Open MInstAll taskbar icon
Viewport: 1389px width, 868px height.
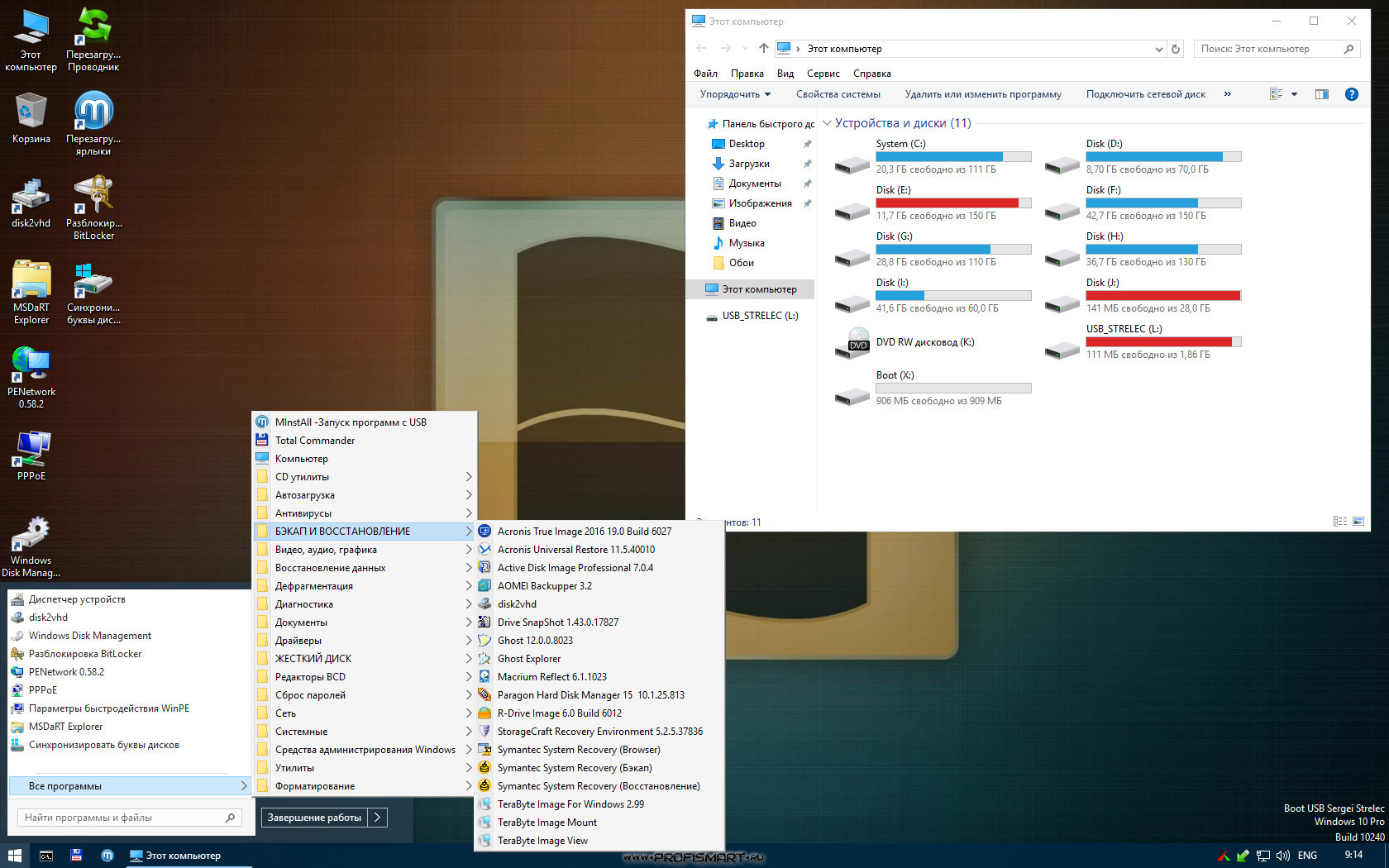(x=107, y=856)
